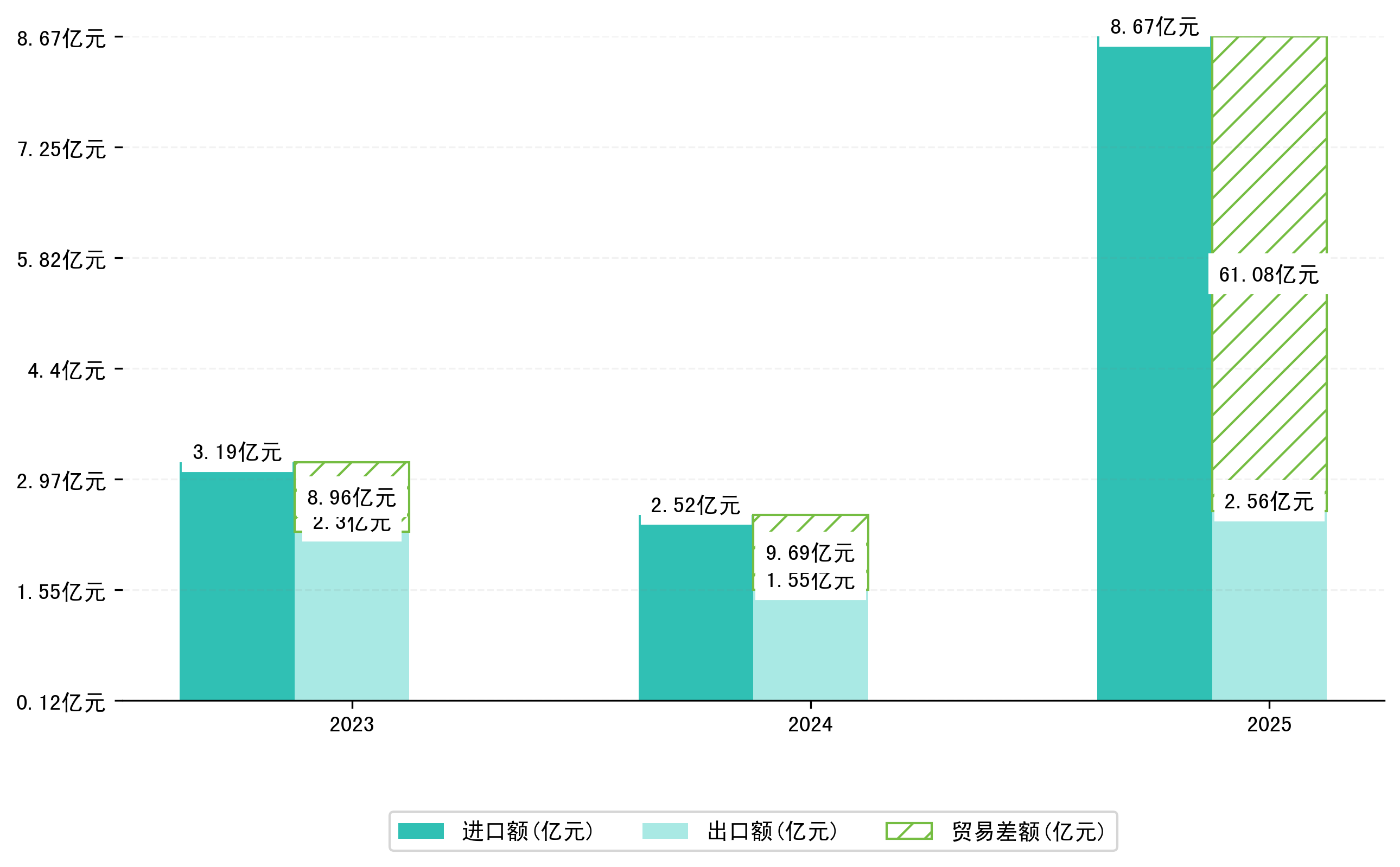Click the 5.82亿元 y-axis tick label
The height and width of the screenshot is (867, 1400).
61,260
